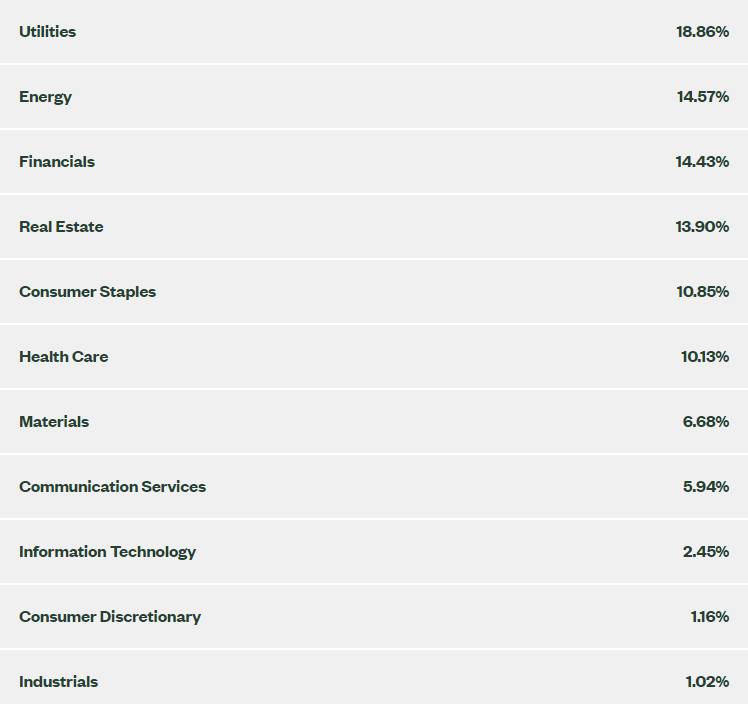
Task: Select the Consumer Staples row
Action: coord(374,291)
